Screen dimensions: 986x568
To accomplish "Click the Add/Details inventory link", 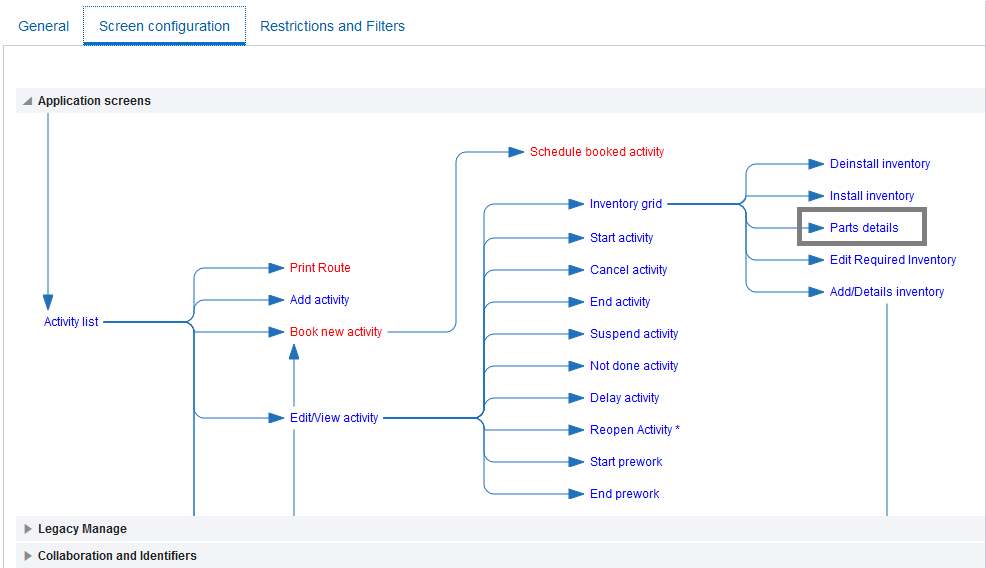I will coord(887,292).
